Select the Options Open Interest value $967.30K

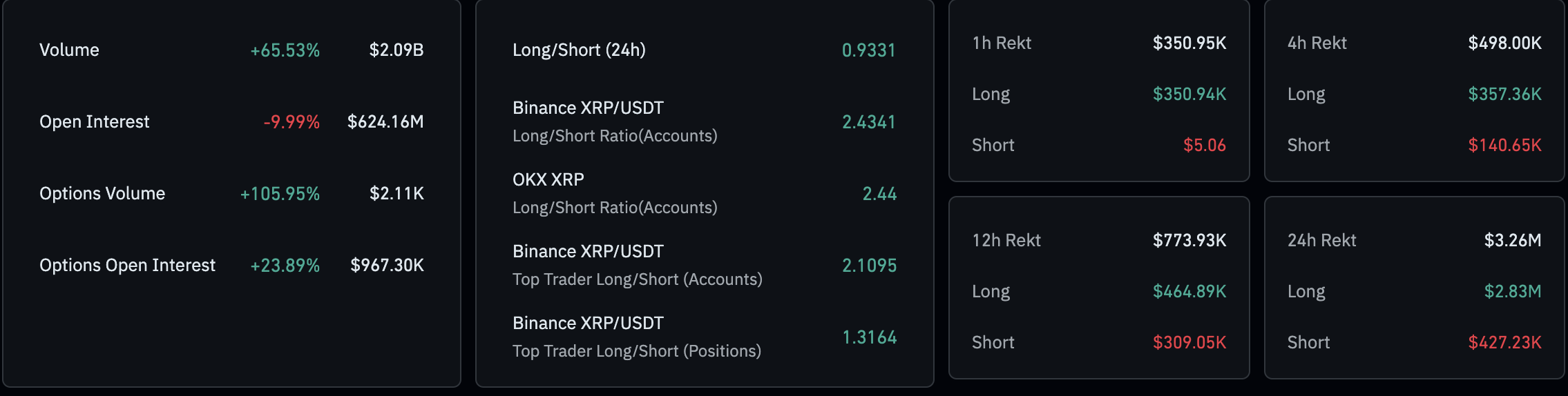(x=387, y=266)
